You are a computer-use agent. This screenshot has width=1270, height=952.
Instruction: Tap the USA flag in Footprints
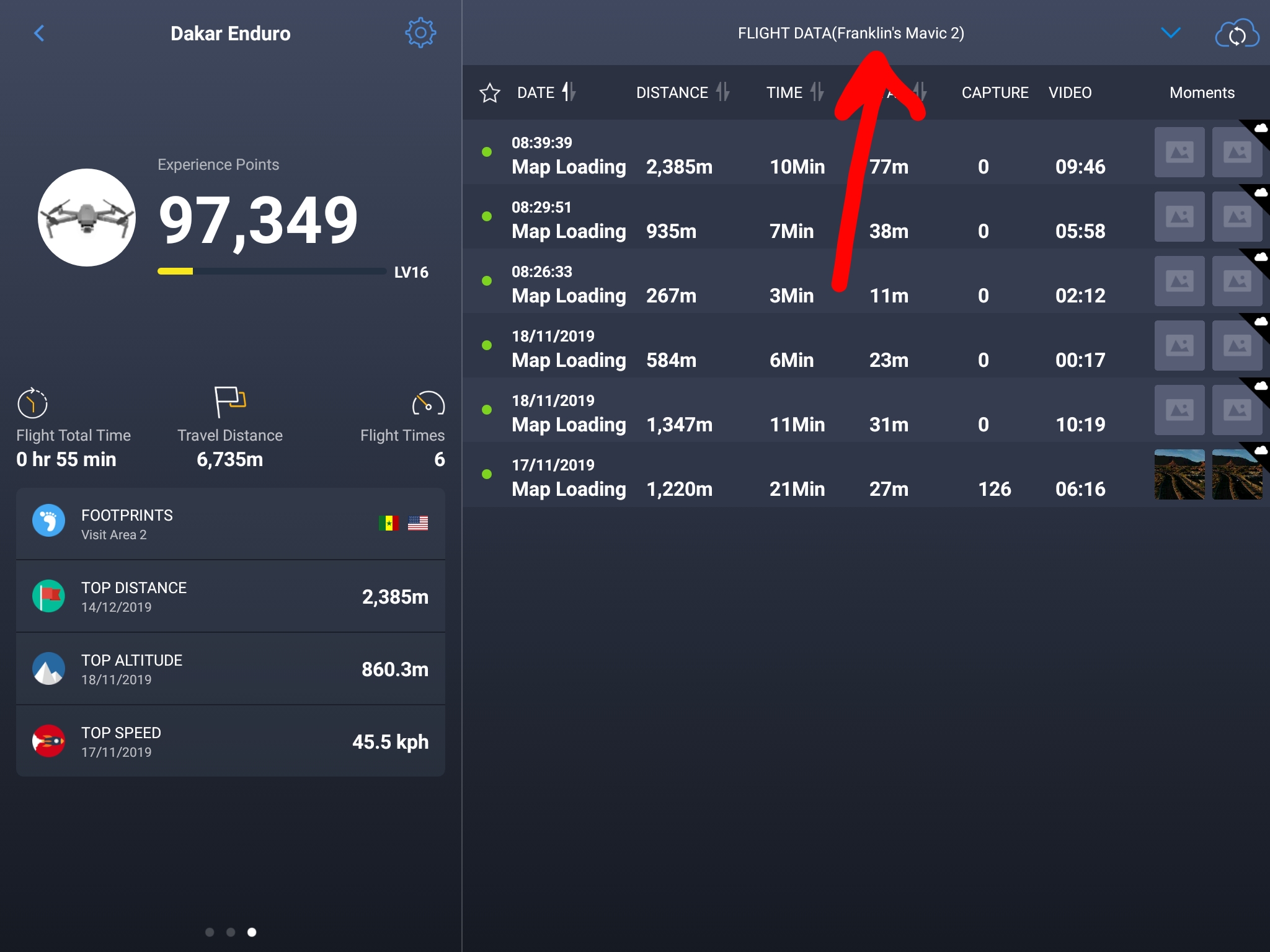[x=418, y=523]
